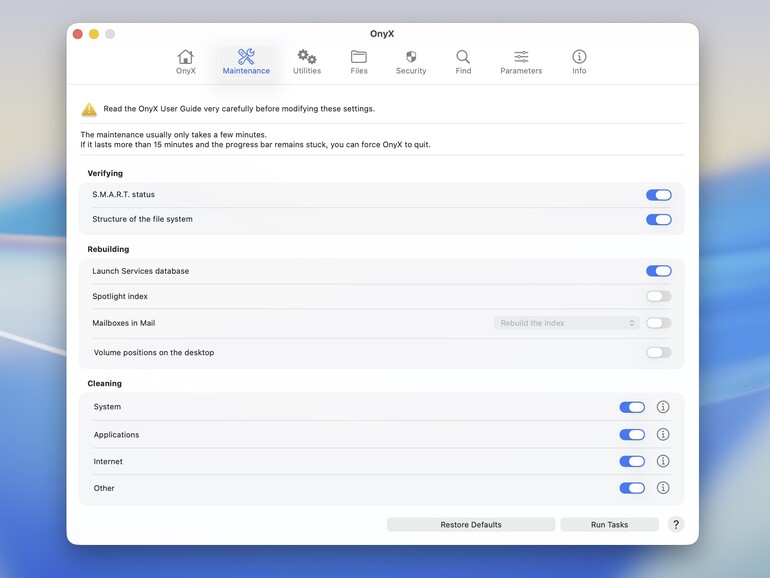Open the OnyX home icon
This screenshot has height=578, width=770.
pyautogui.click(x=186, y=57)
